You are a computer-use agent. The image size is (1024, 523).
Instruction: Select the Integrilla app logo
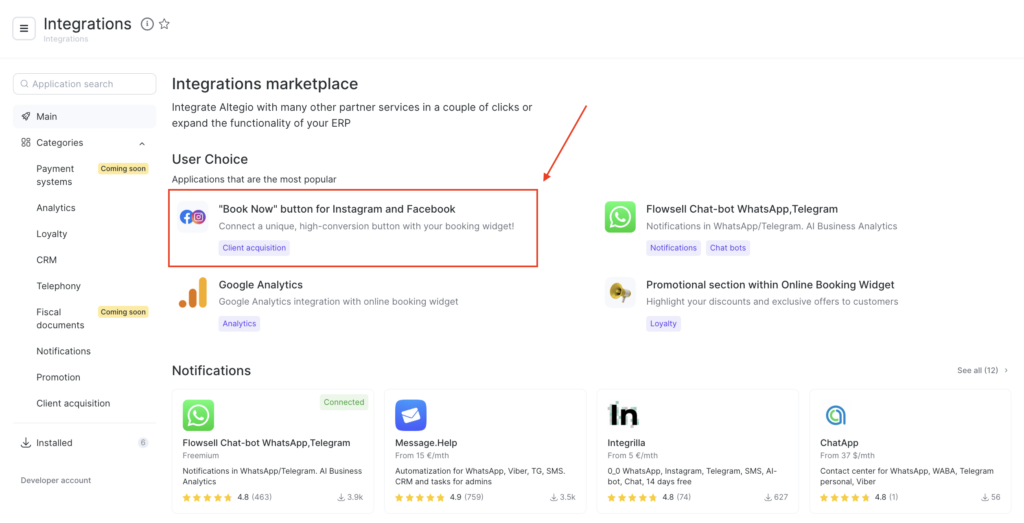coord(624,415)
